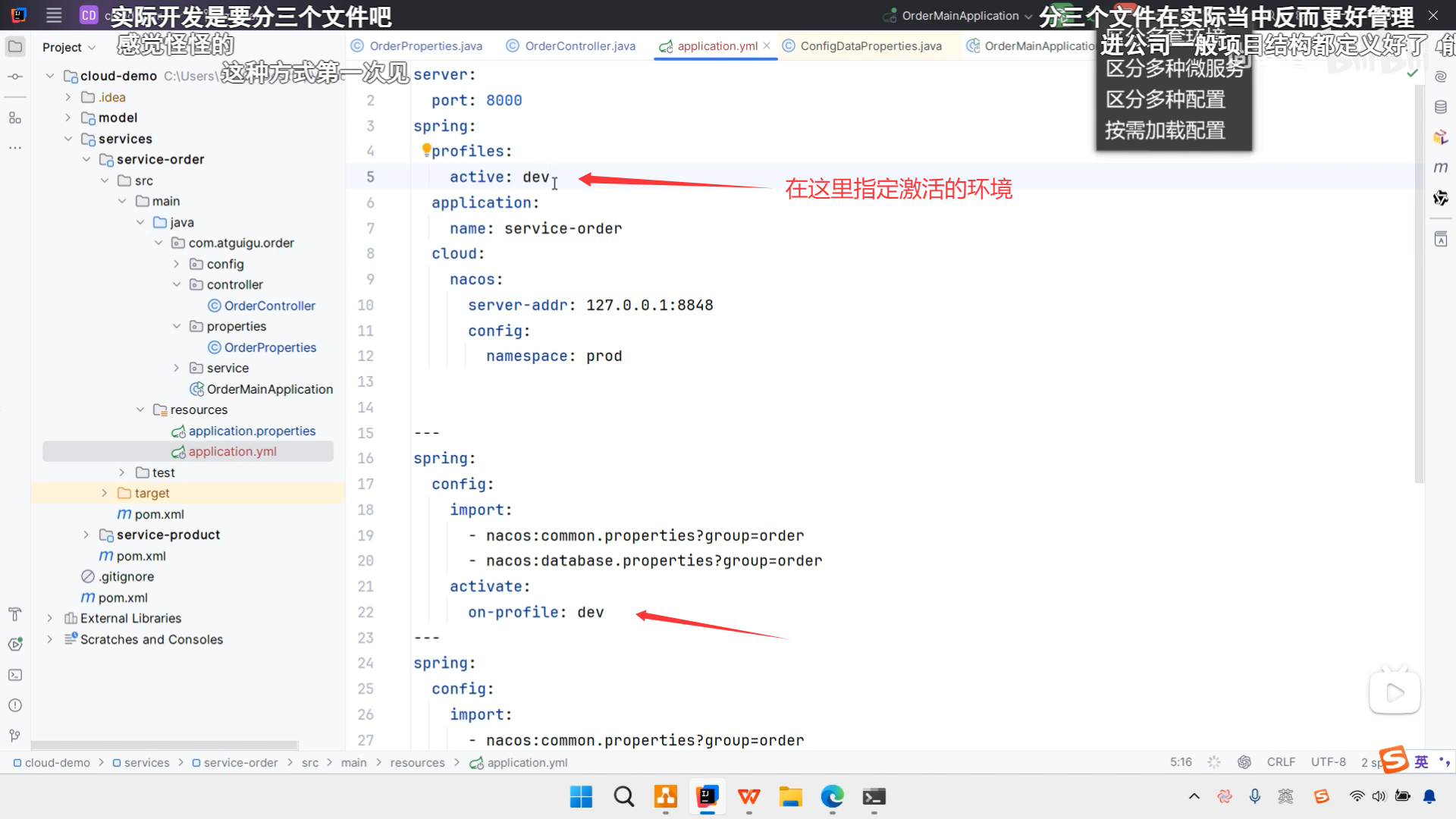The height and width of the screenshot is (819, 1456).
Task: Open application.properties in project tree
Action: pyautogui.click(x=252, y=431)
